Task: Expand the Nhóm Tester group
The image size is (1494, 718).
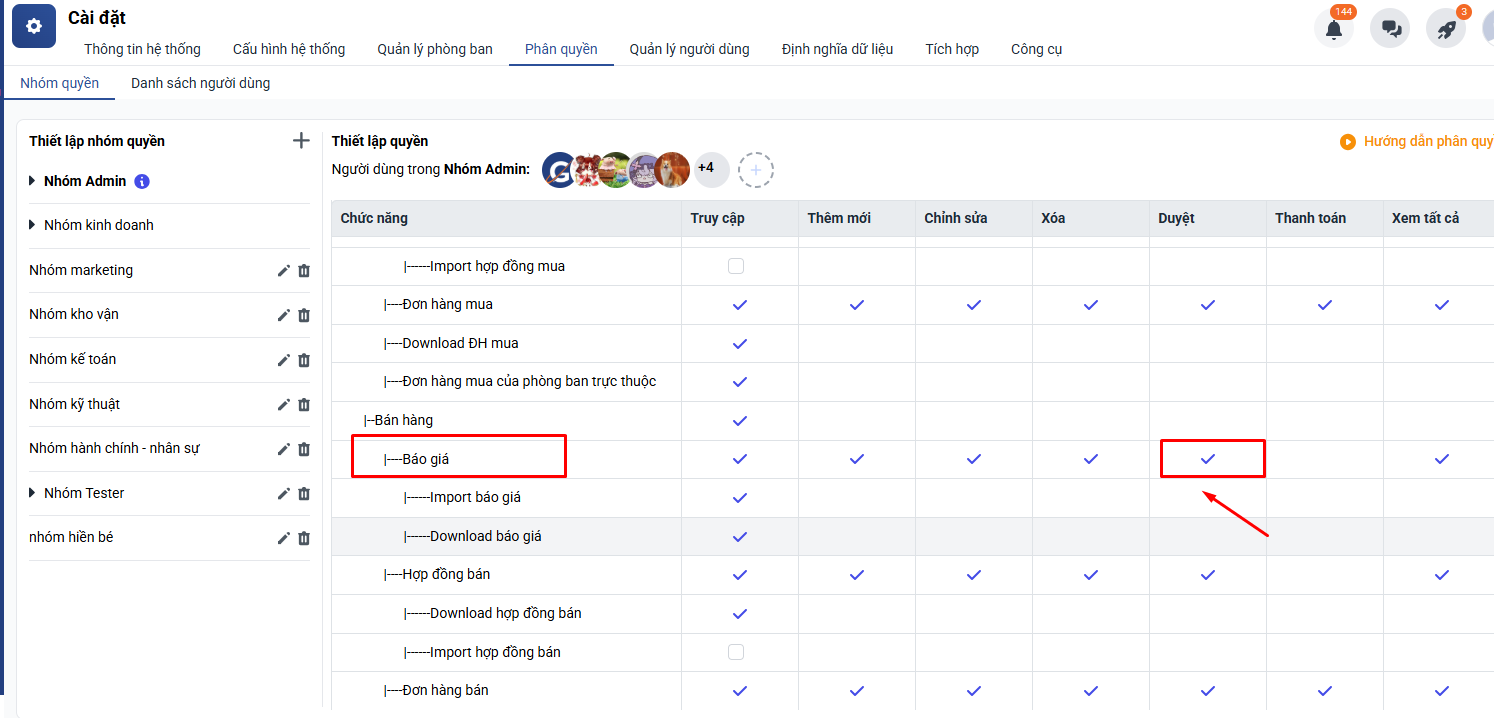Action: (x=33, y=493)
